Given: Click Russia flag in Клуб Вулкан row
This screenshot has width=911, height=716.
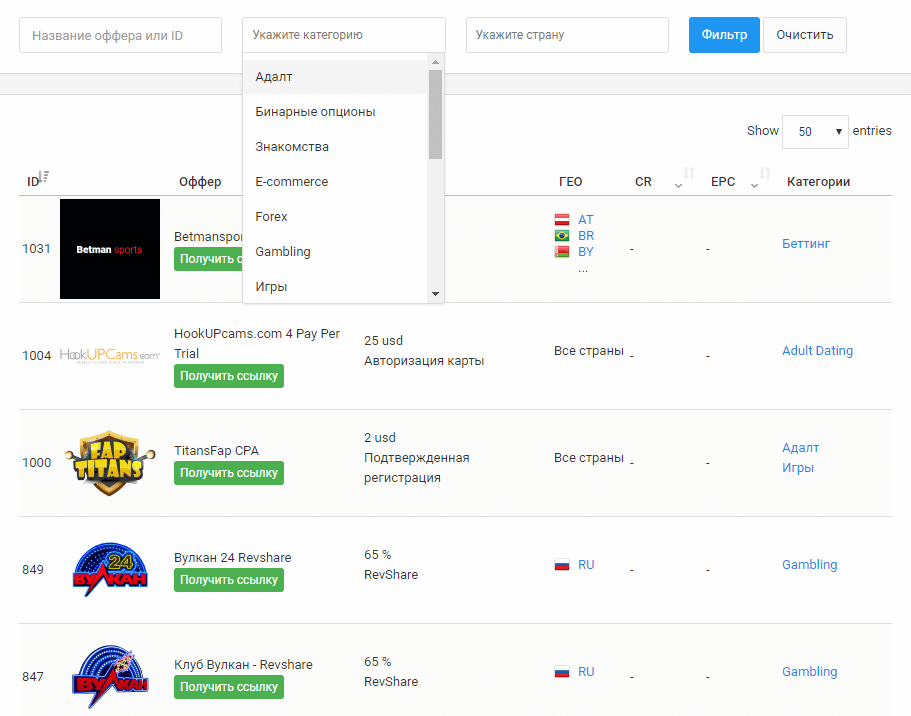Looking at the screenshot, I should coord(562,672).
